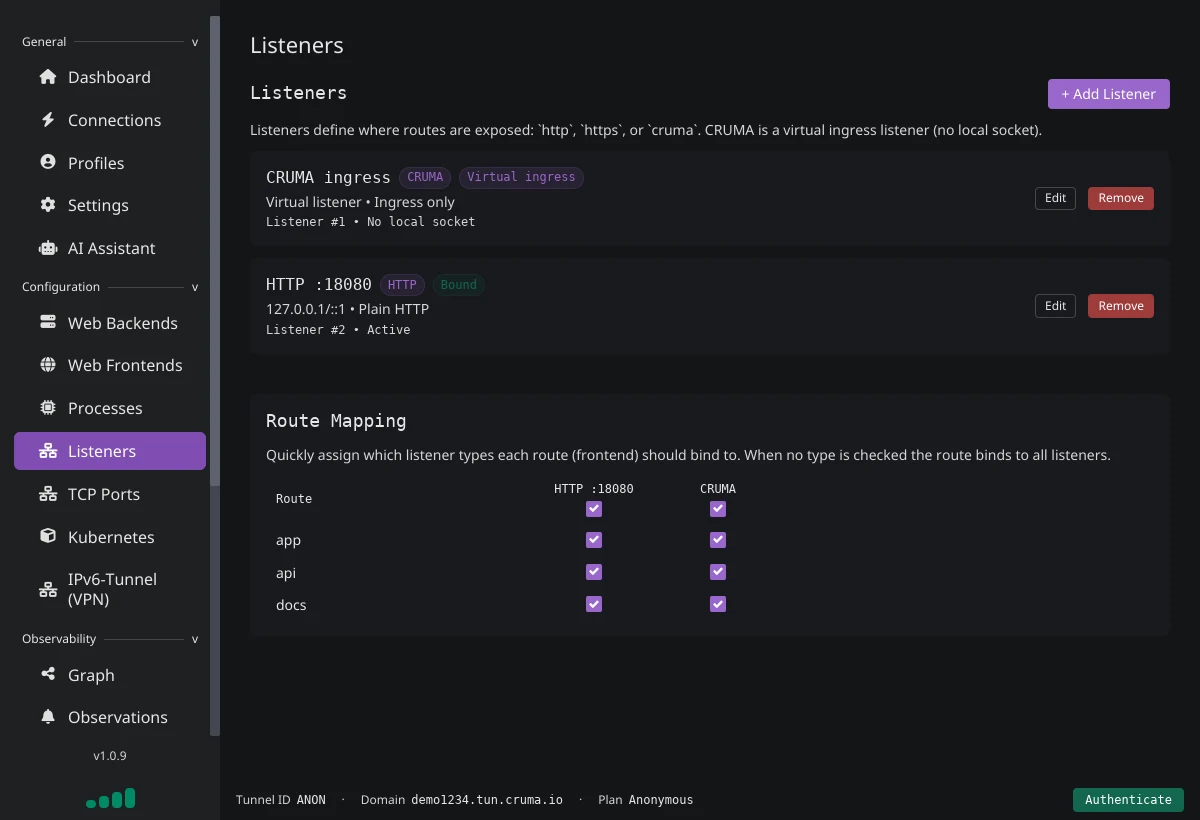The width and height of the screenshot is (1200, 820).
Task: Open IPv6-Tunnel (VPN) section
Action: [110, 589]
